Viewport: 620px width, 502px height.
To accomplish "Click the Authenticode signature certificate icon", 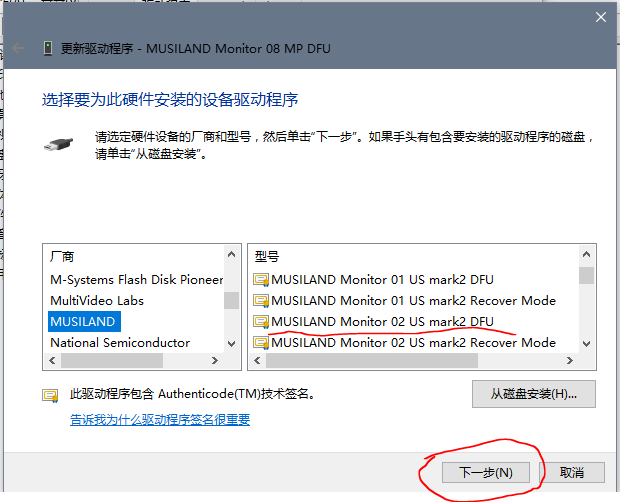I will tap(50, 395).
